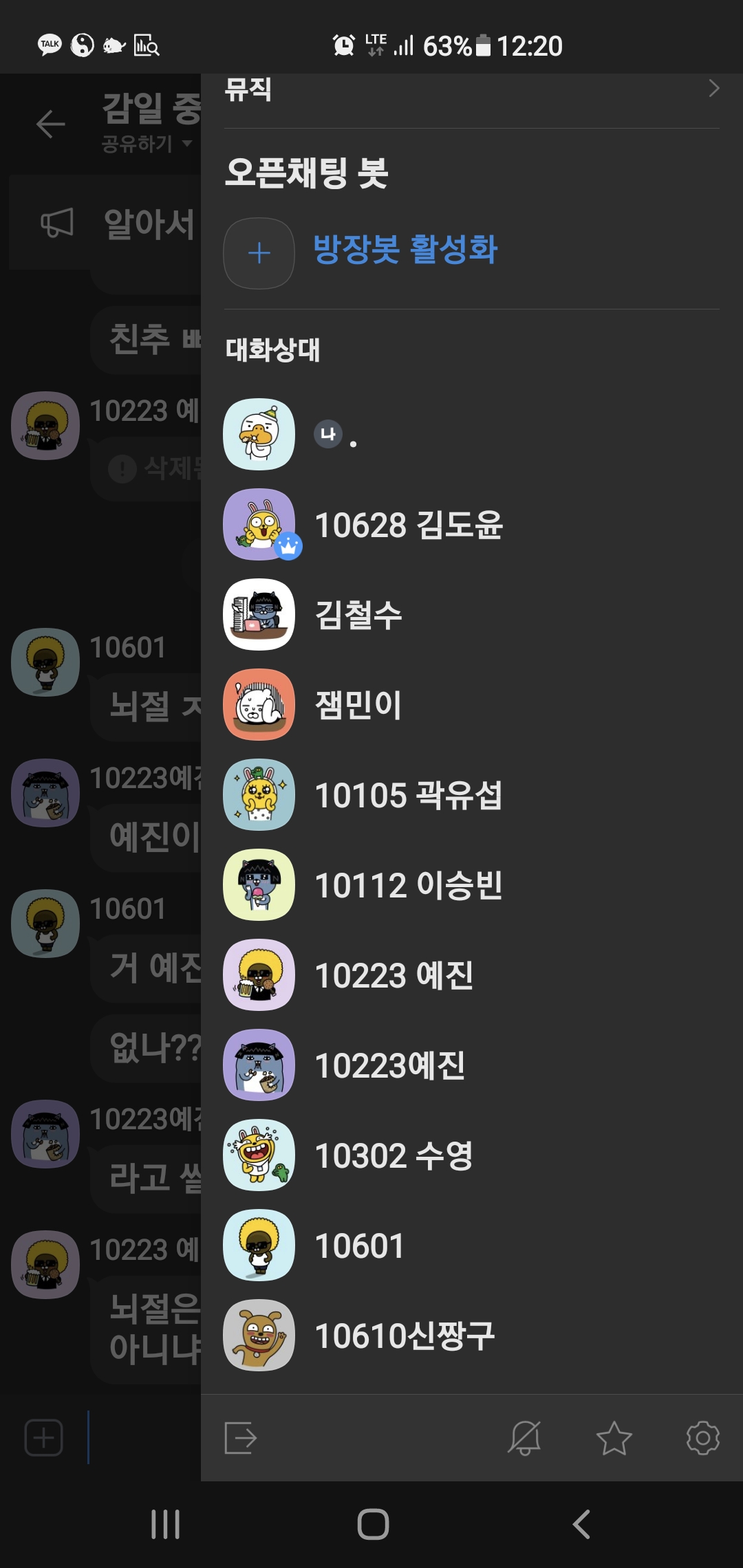
Task: Toggle the notification bell mute icon
Action: click(x=524, y=1438)
